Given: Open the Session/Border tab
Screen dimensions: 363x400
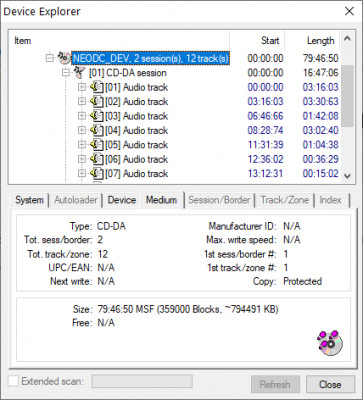Looking at the screenshot, I should [219, 200].
